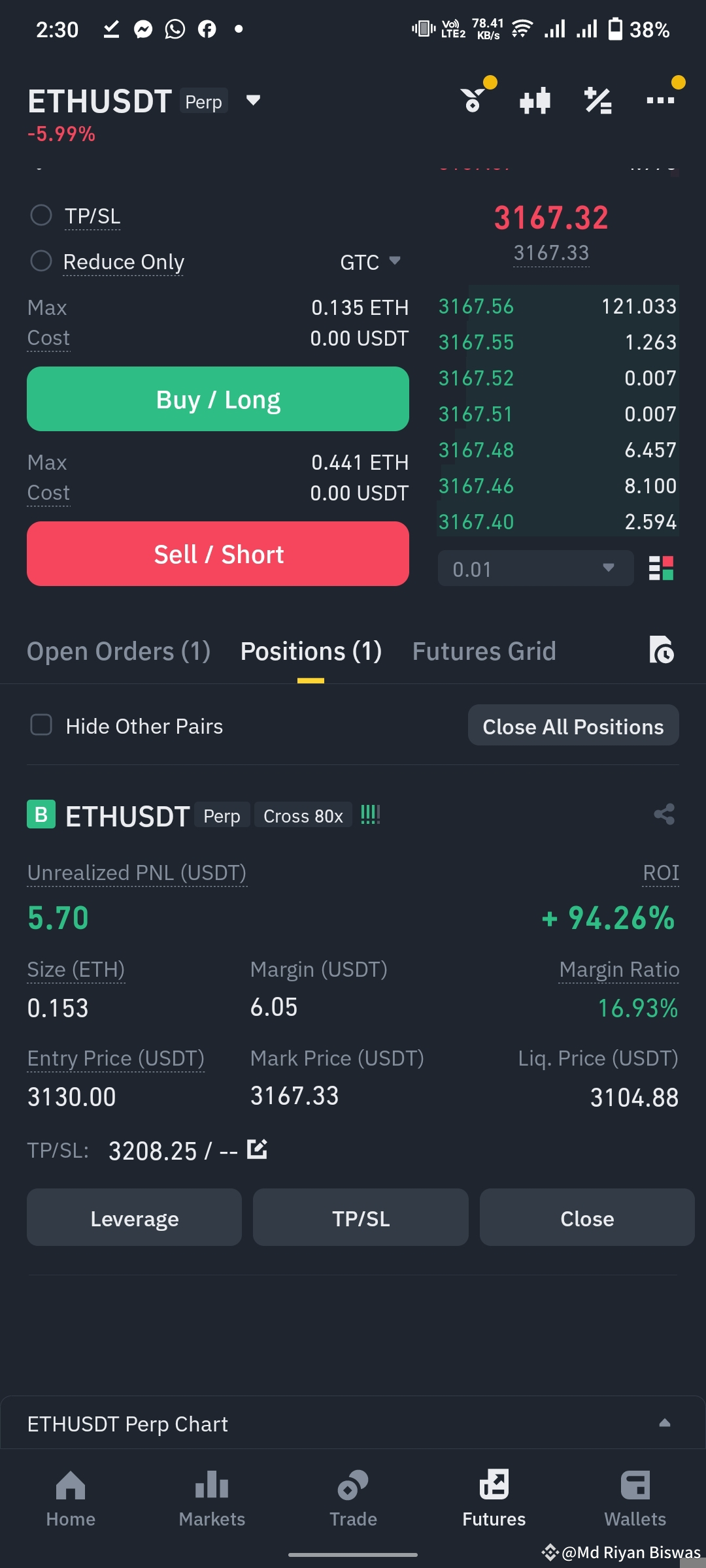
Task: Tap the Leverage button on the position
Action: (x=134, y=1217)
